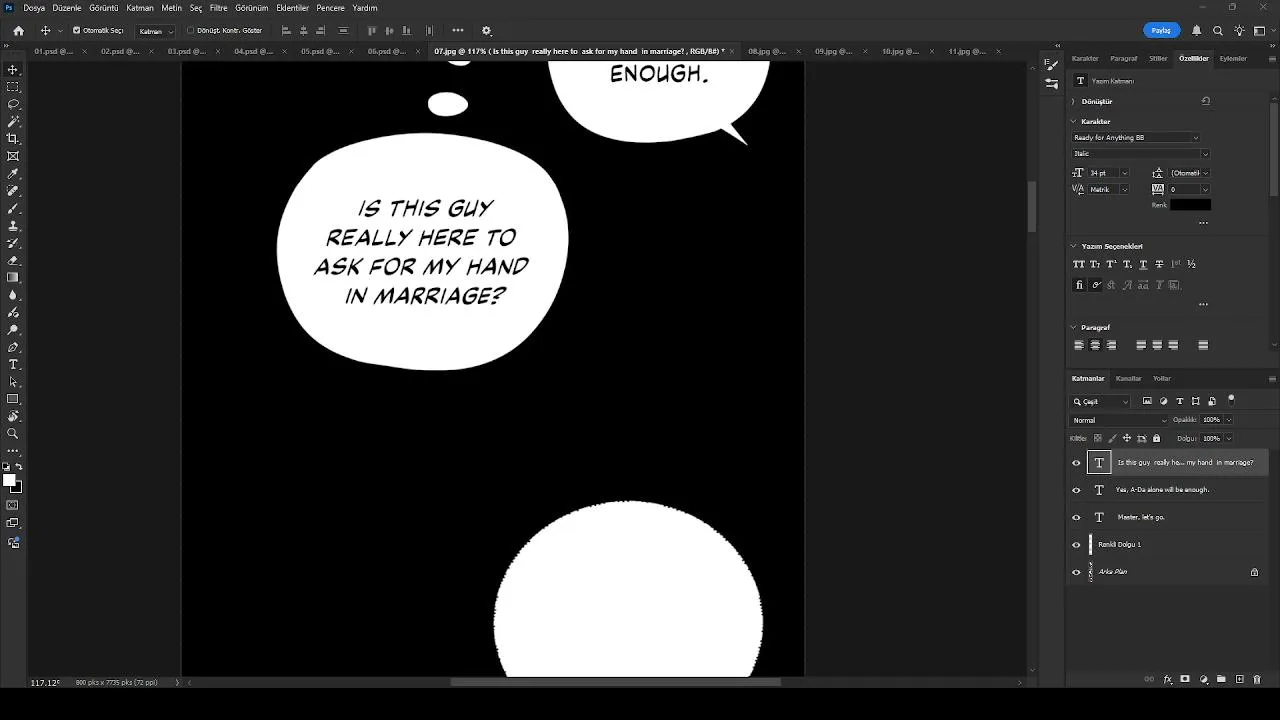Image resolution: width=1280 pixels, height=720 pixels.
Task: Click the Paylaş button
Action: point(1161,31)
